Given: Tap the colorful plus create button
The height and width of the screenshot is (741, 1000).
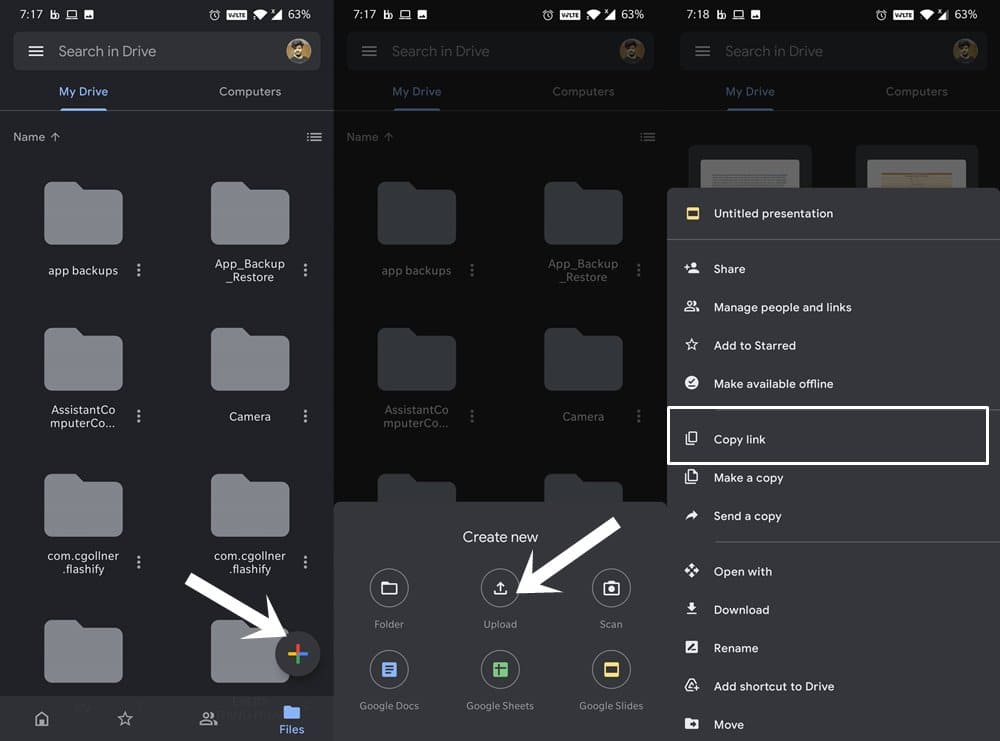Looking at the screenshot, I should 297,654.
